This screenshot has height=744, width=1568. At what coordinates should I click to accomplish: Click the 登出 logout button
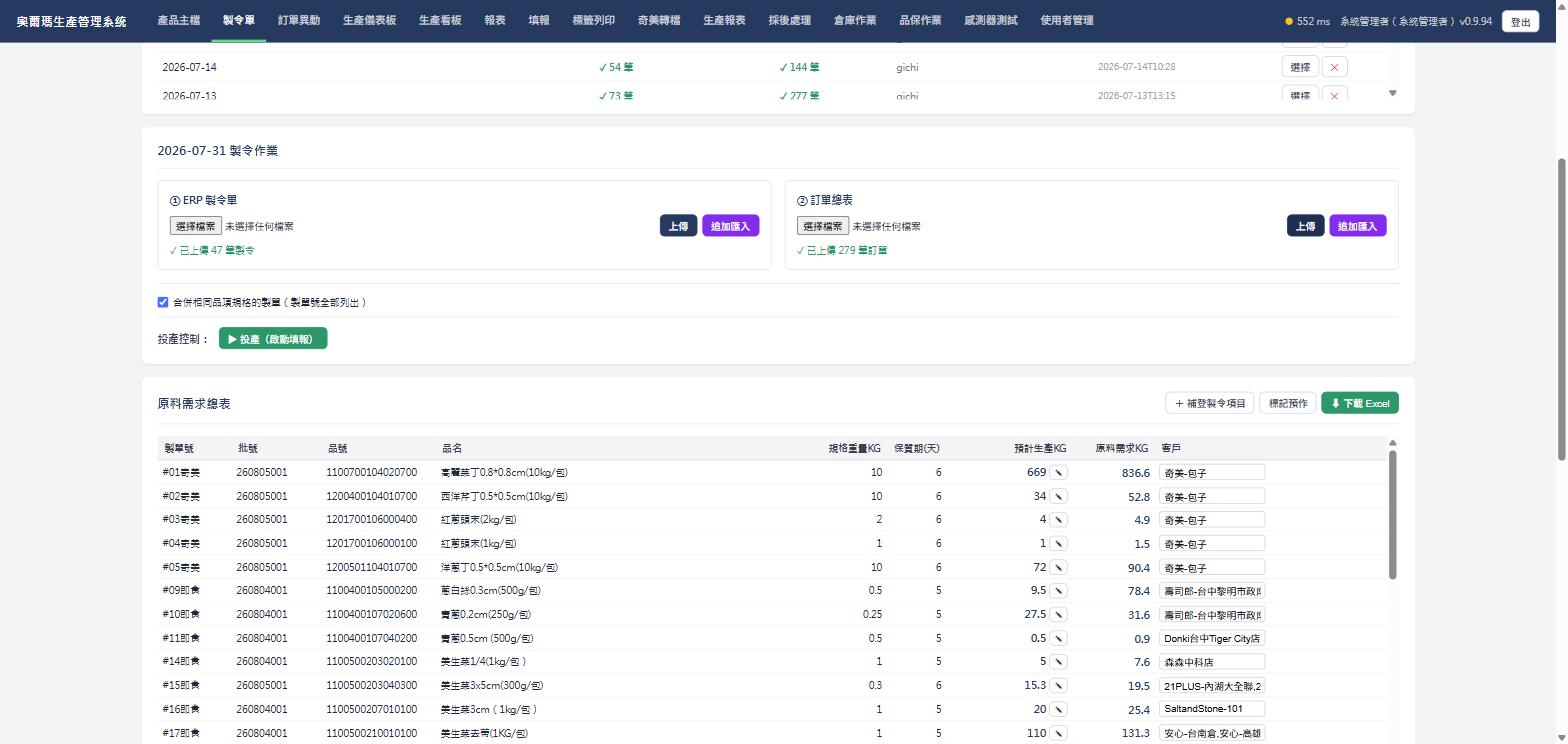tap(1520, 22)
